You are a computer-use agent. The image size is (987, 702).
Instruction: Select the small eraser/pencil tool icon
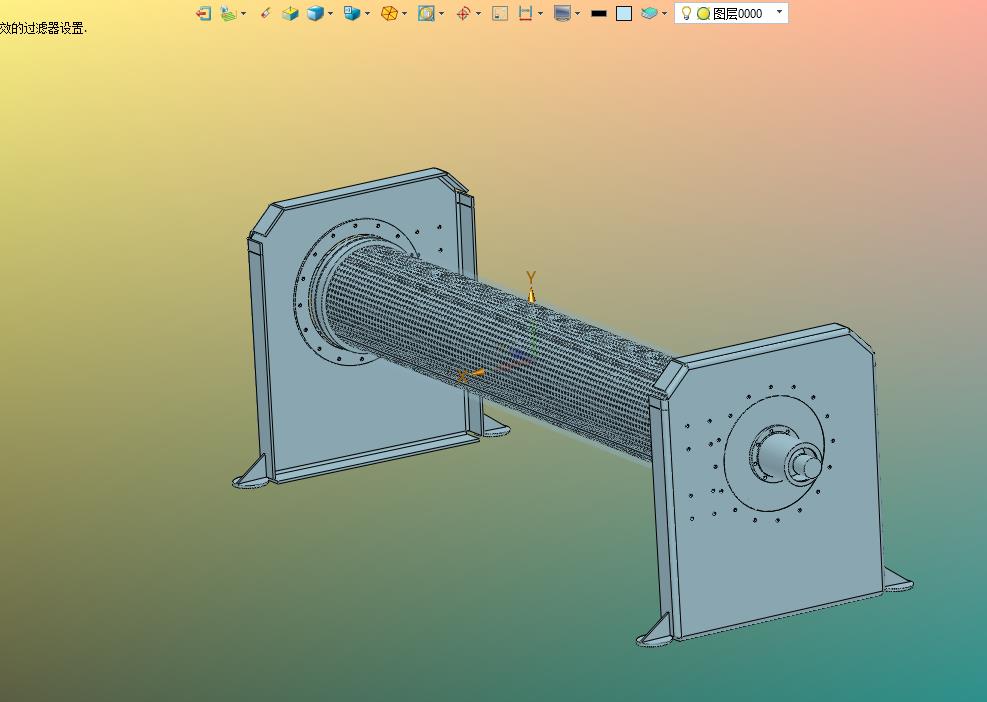click(266, 13)
